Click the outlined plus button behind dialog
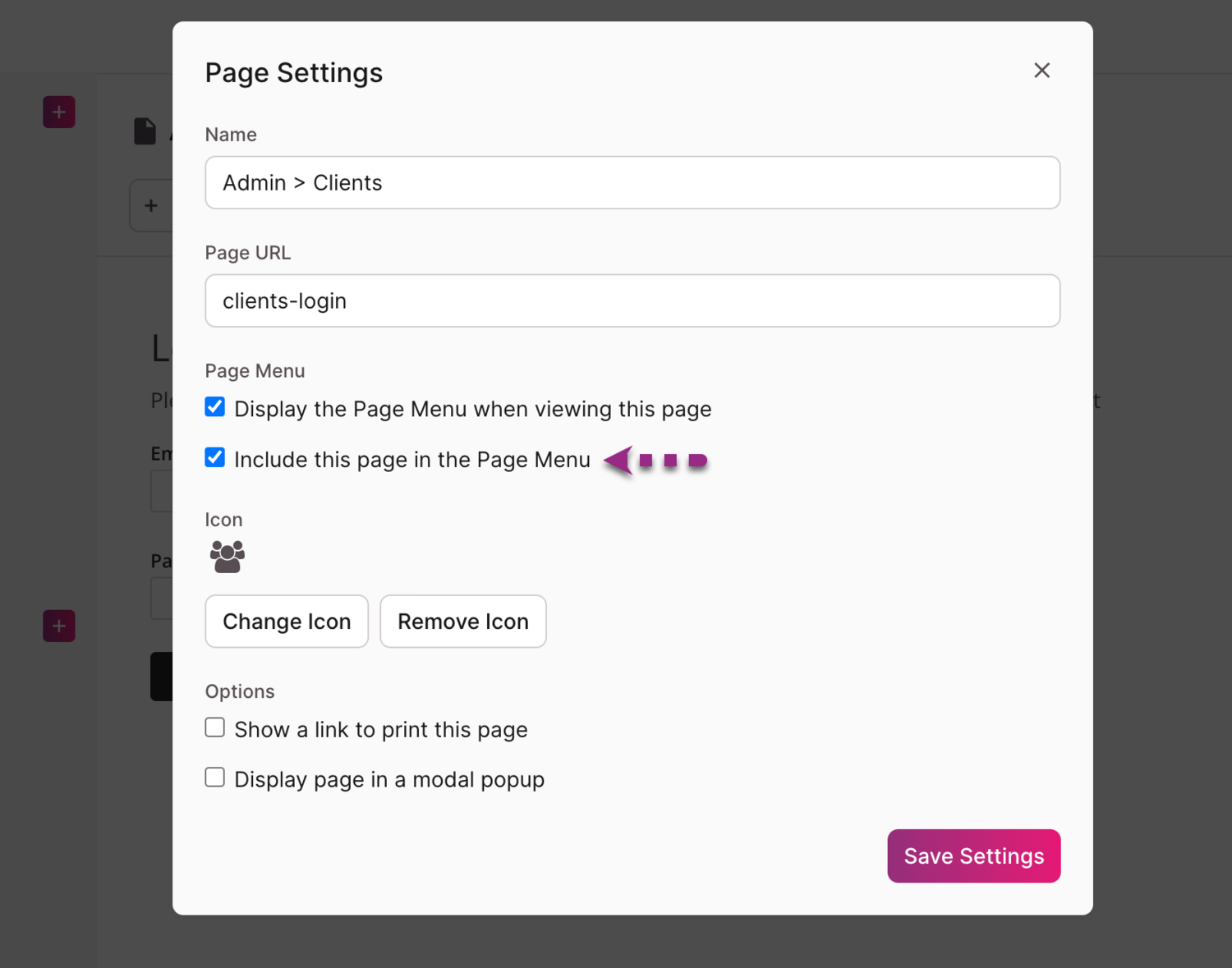This screenshot has height=968, width=1232. [x=151, y=205]
